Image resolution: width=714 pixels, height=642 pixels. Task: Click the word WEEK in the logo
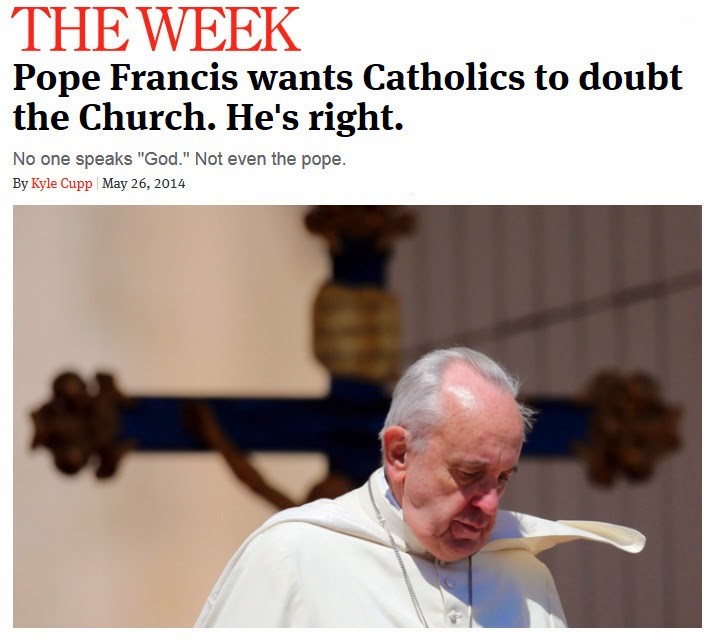coord(220,29)
